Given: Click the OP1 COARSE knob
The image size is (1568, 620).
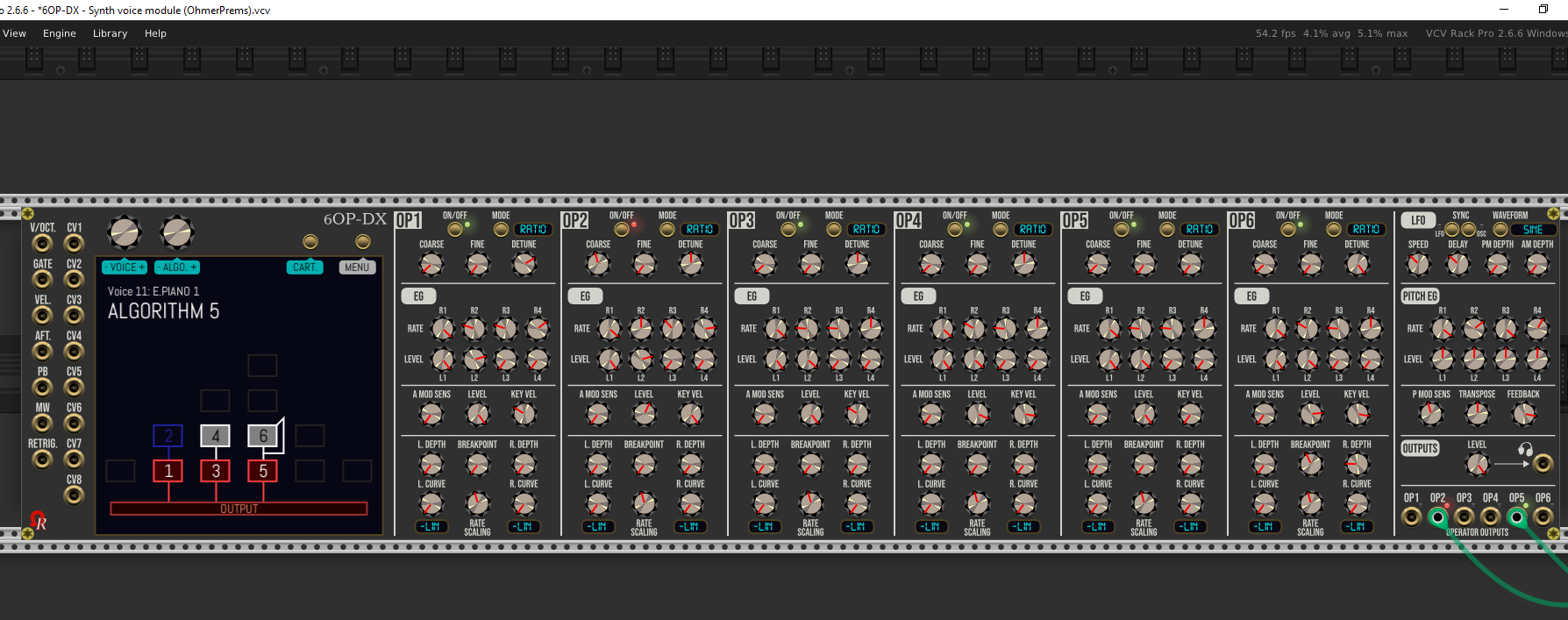Looking at the screenshot, I should pos(431,264).
